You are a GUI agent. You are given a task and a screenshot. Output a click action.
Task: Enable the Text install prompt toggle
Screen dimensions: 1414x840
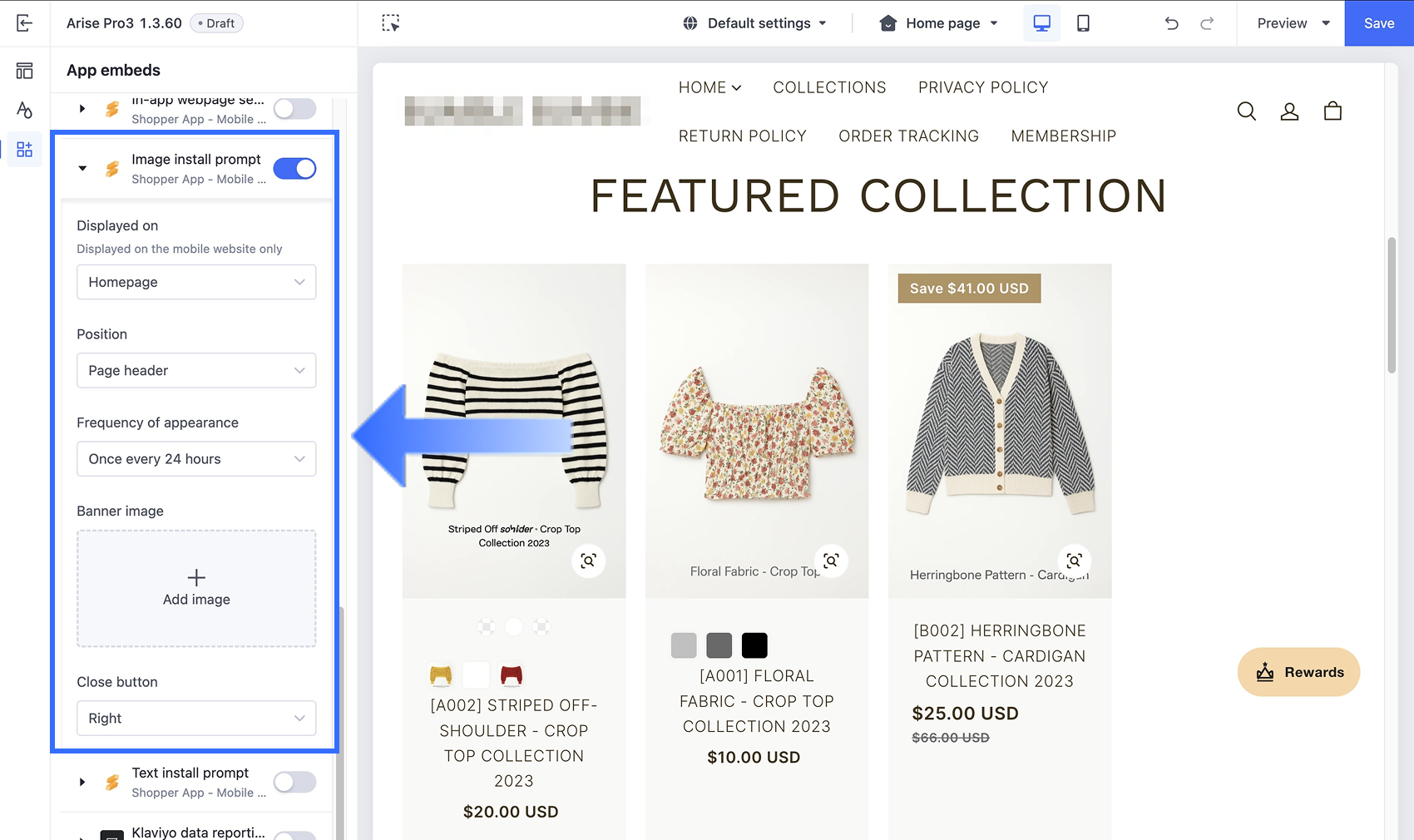[x=294, y=782]
